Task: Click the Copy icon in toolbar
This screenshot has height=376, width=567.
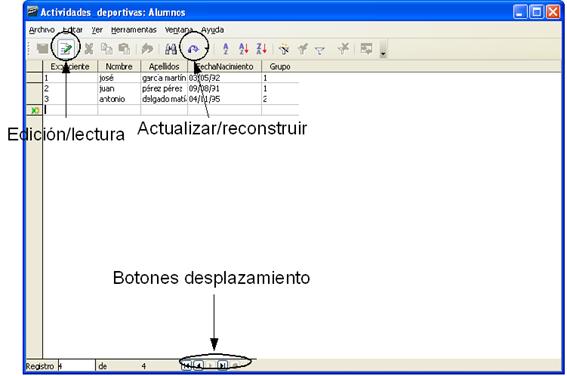Action: click(x=106, y=48)
